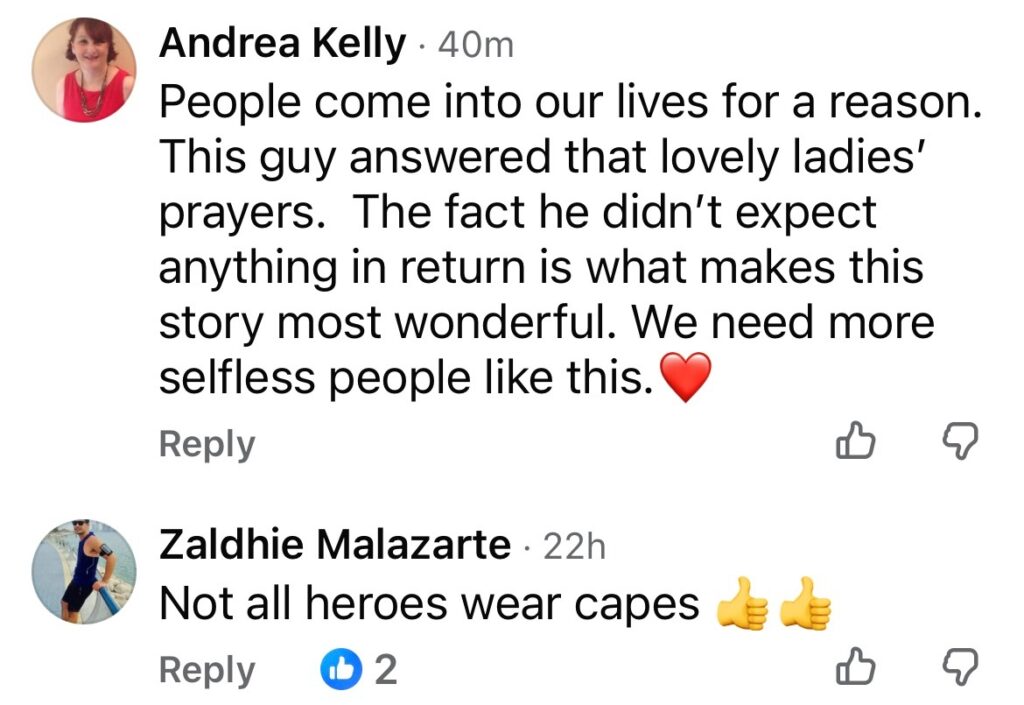Image resolution: width=1024 pixels, height=705 pixels.
Task: Click the first yellow thumbs-up emoji
Action: click(x=743, y=605)
